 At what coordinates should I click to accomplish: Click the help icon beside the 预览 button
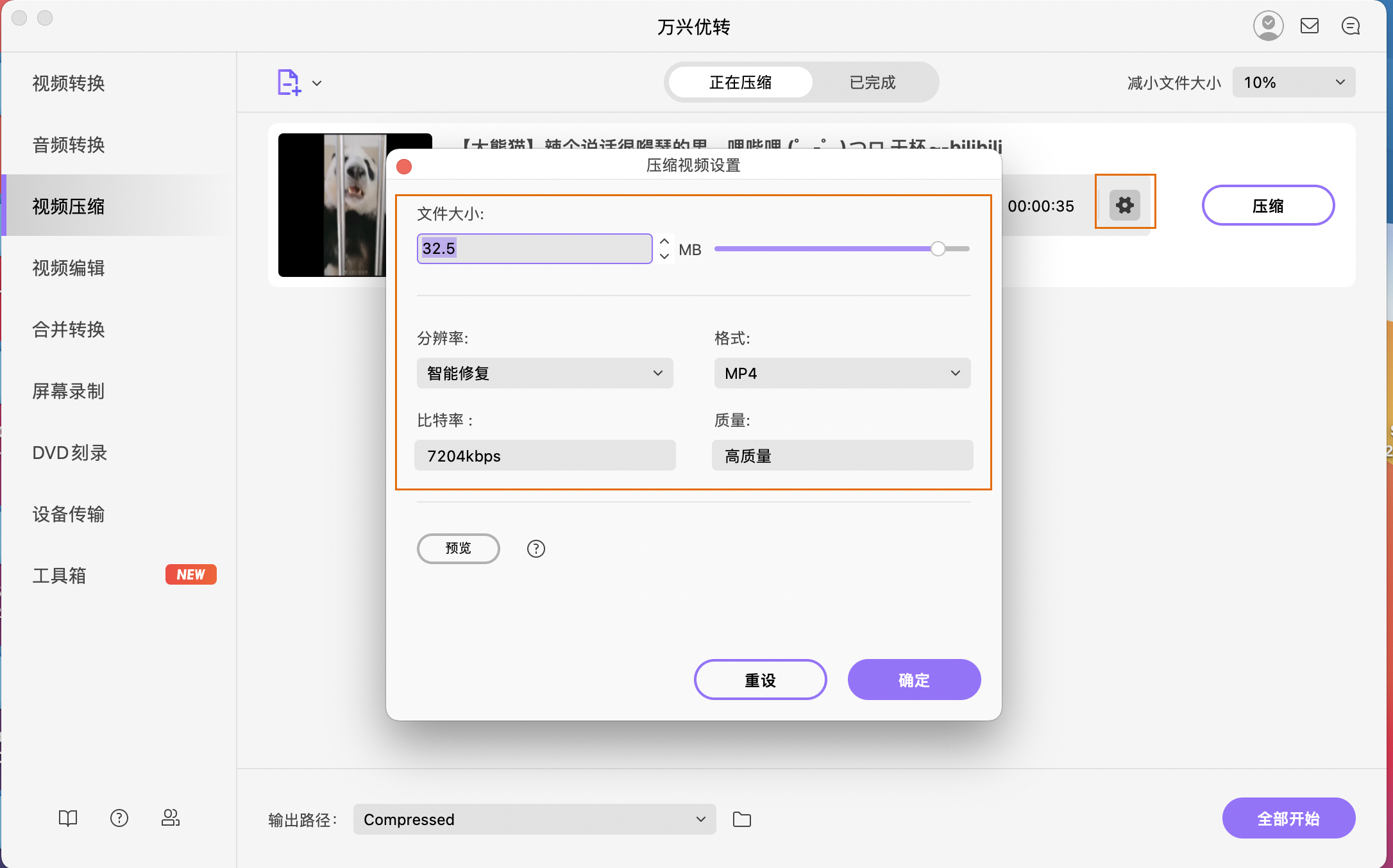click(x=536, y=548)
